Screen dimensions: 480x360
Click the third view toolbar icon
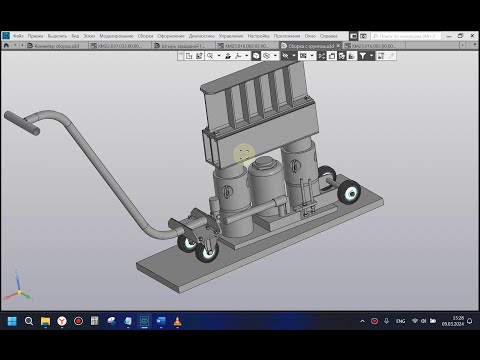pos(199,56)
